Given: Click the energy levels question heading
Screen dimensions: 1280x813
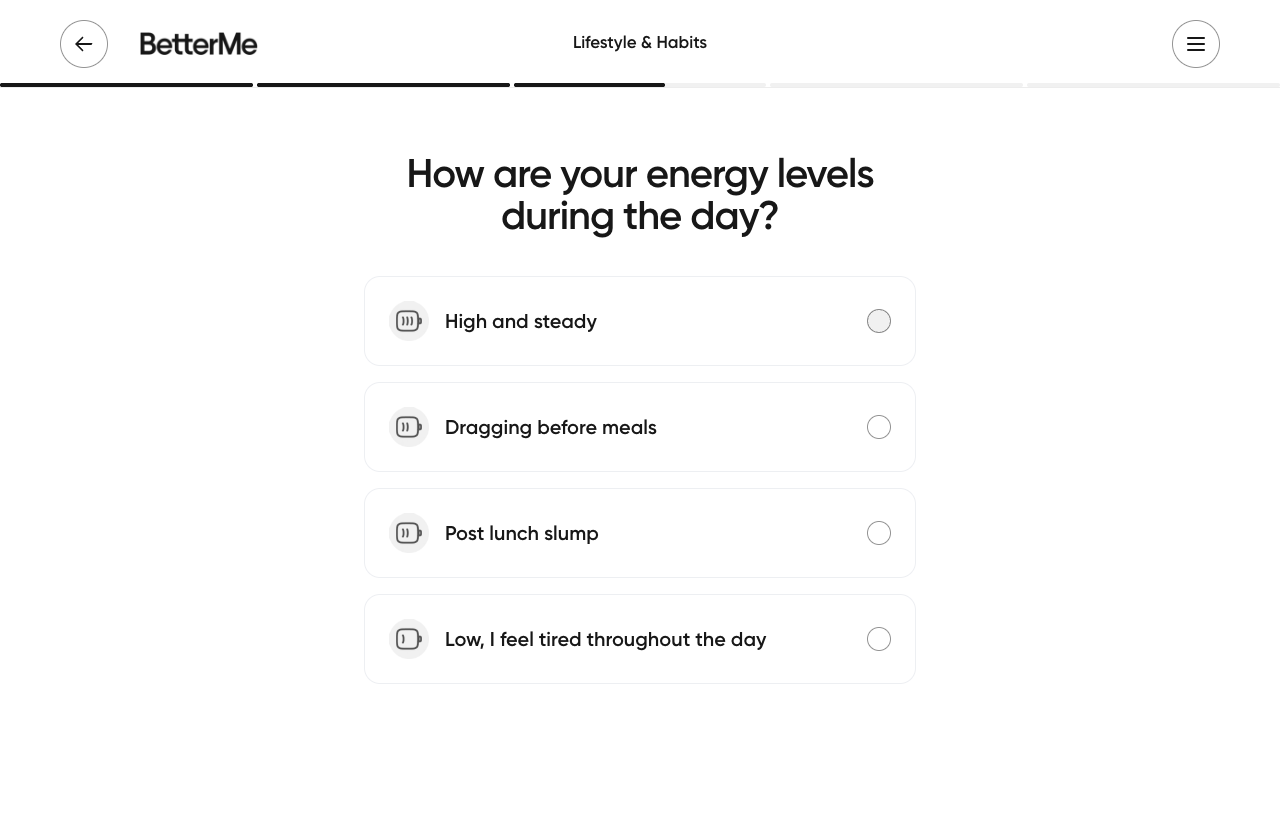Looking at the screenshot, I should [x=640, y=194].
